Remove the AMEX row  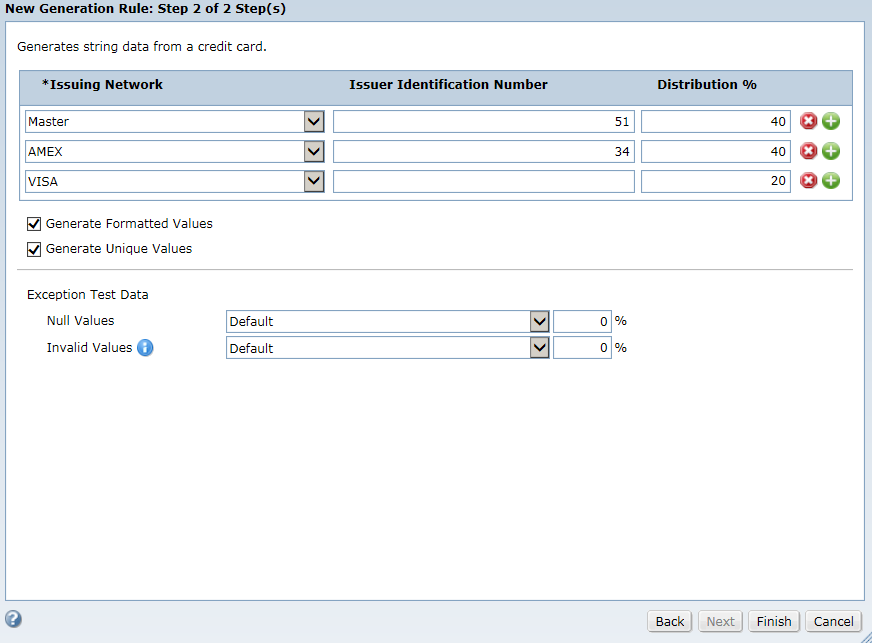tap(808, 151)
